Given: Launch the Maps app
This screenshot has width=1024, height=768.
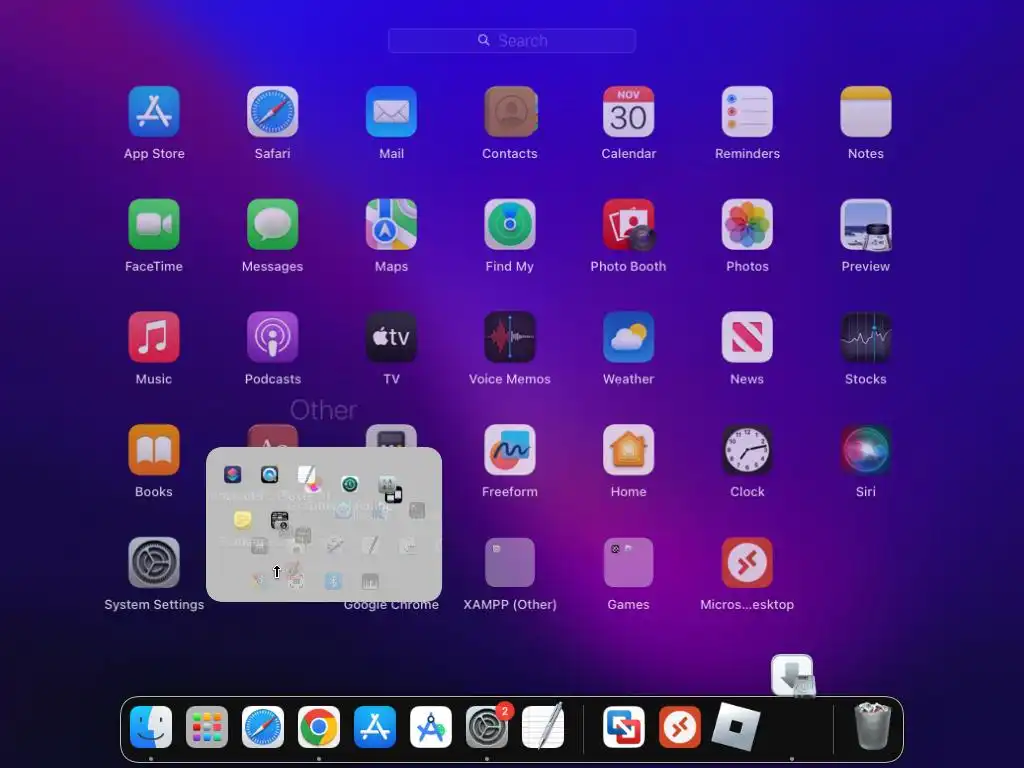Looking at the screenshot, I should tap(391, 225).
